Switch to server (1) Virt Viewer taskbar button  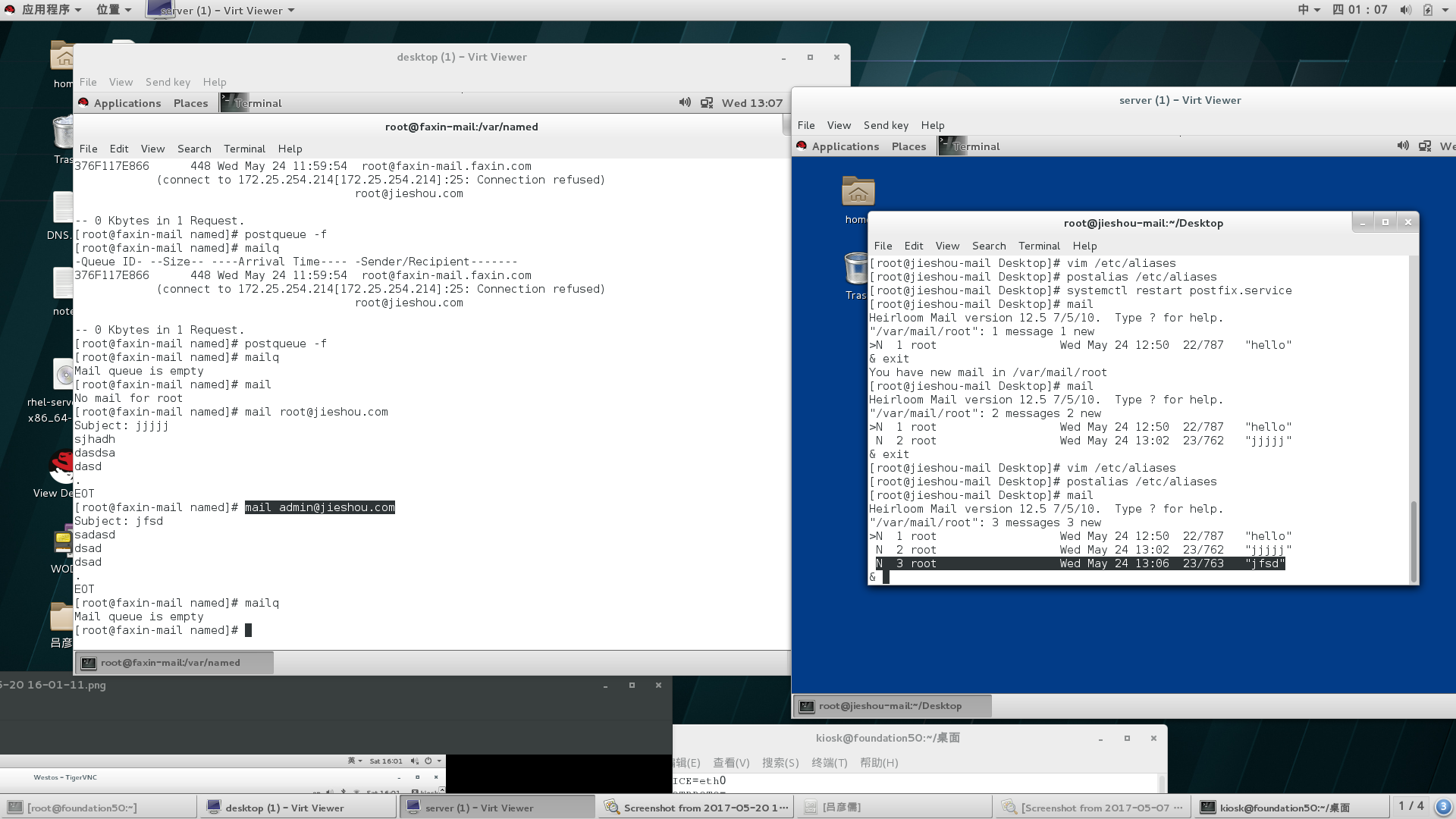(x=497, y=808)
